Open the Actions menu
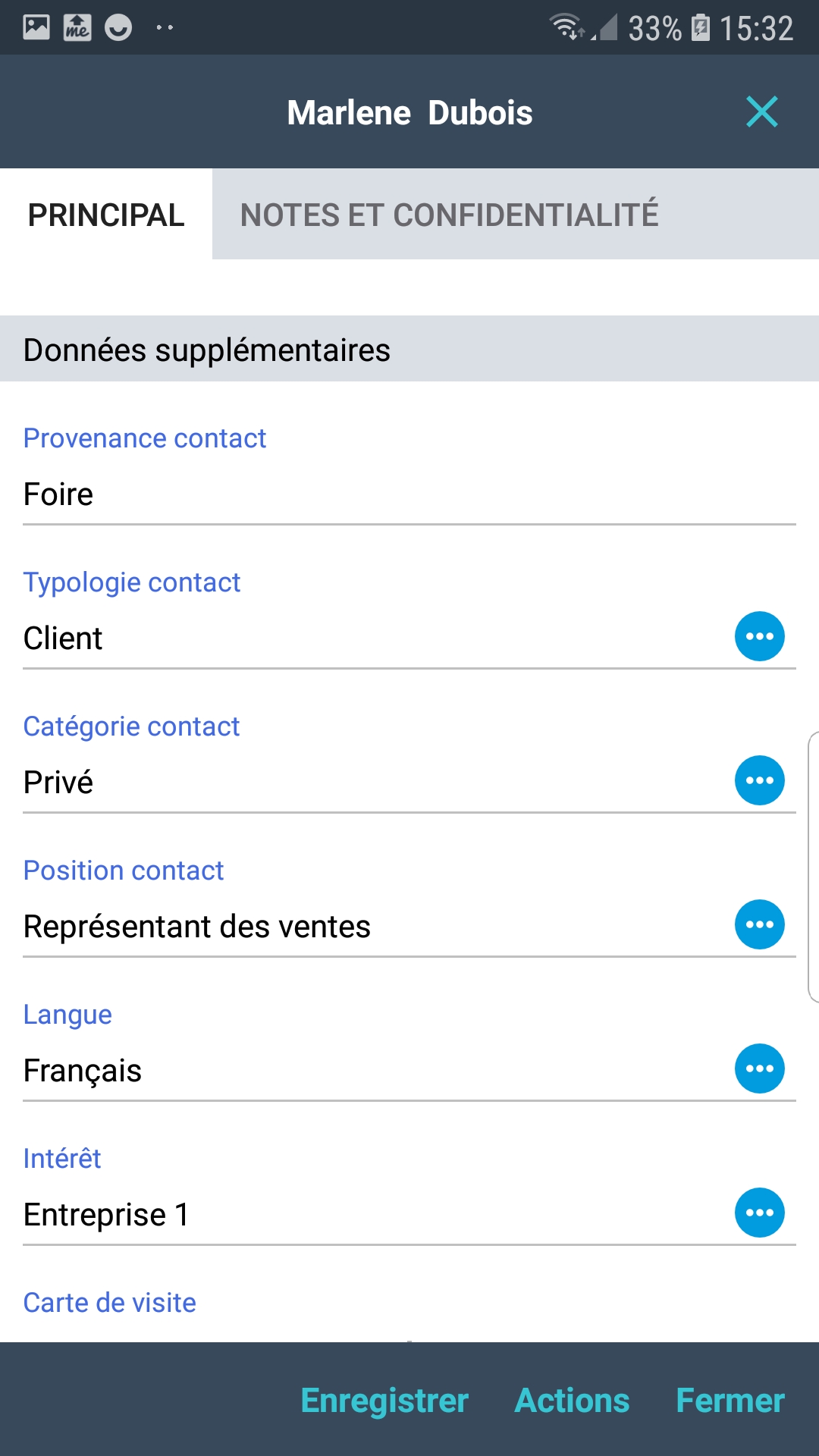819x1456 pixels. [x=572, y=1400]
